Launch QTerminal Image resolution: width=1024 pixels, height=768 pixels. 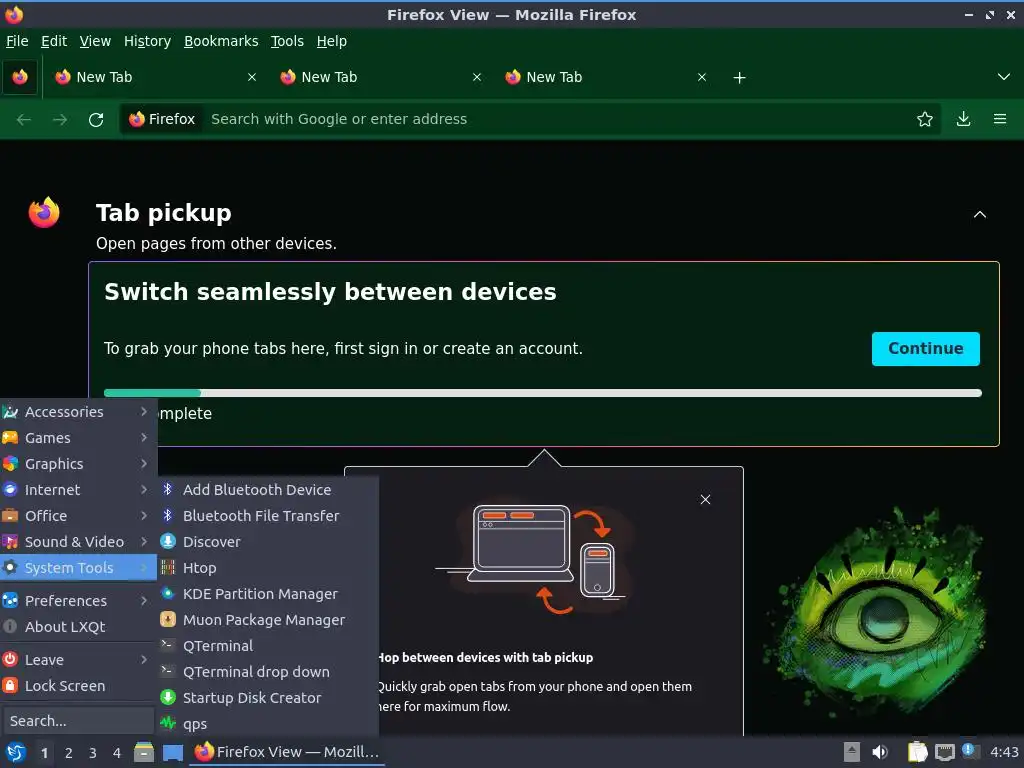[x=268, y=646]
